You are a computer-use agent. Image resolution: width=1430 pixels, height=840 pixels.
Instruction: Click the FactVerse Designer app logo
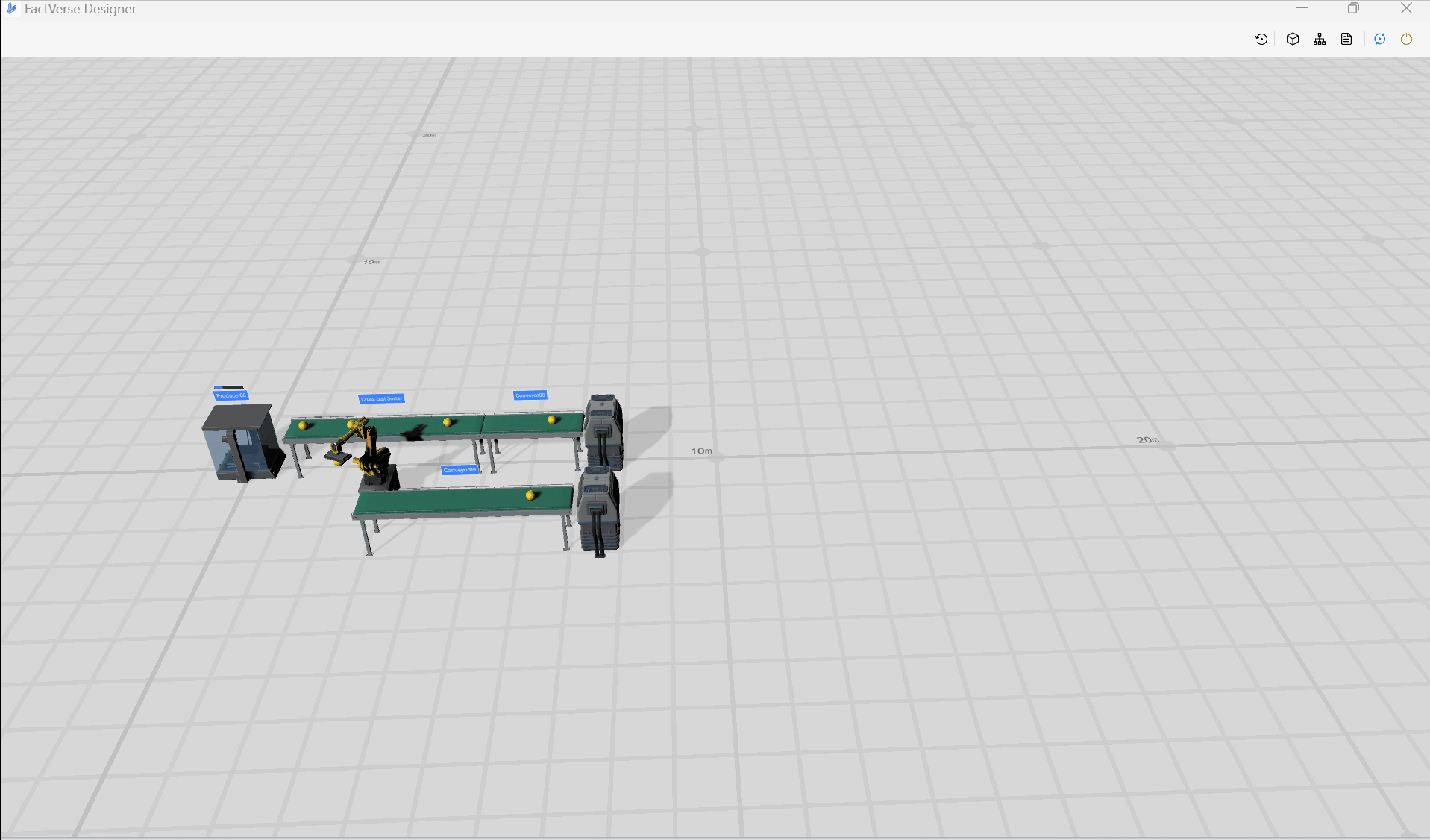click(11, 8)
